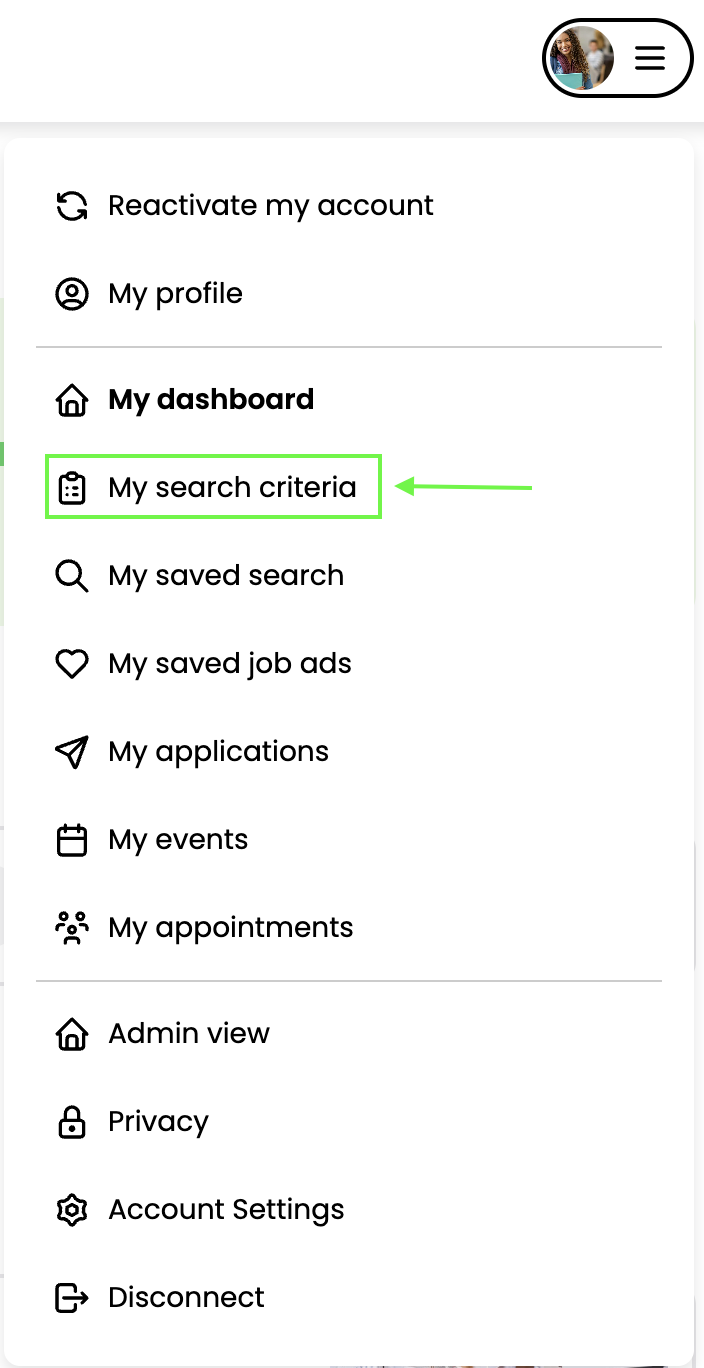
Task: Click the saved search magnifier icon
Action: coord(72,576)
